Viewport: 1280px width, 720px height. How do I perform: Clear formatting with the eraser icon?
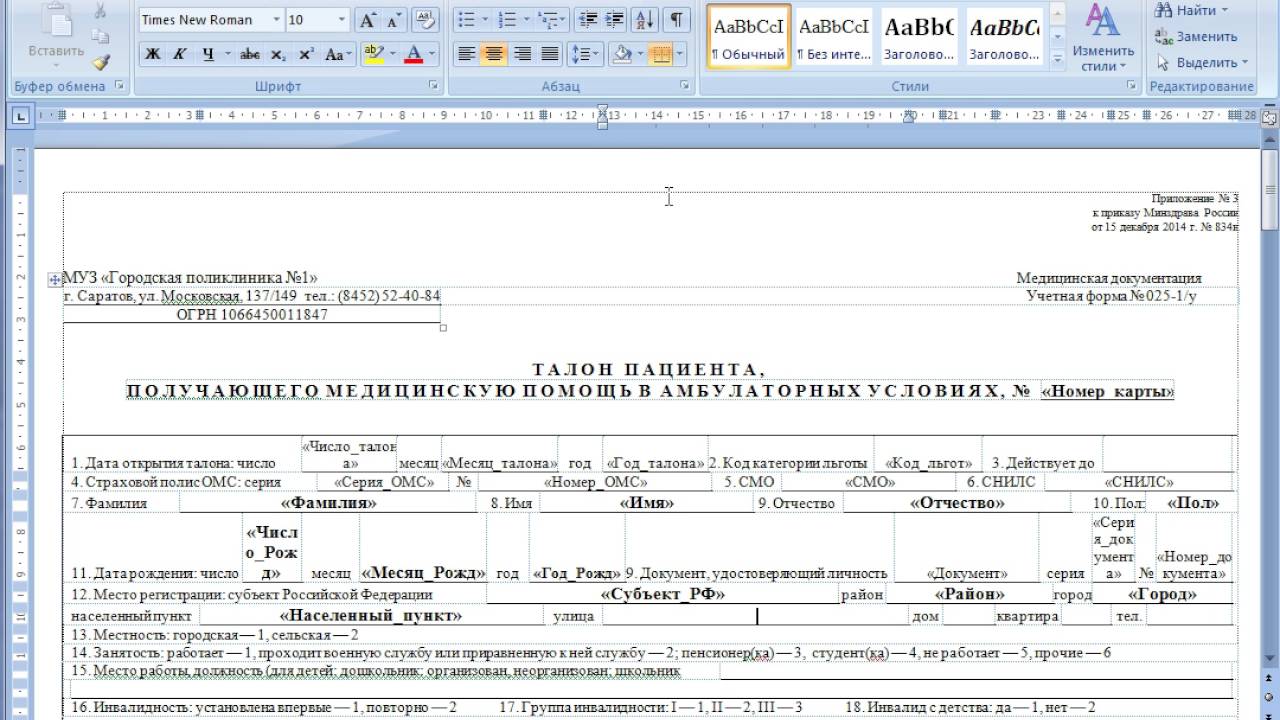pos(426,20)
